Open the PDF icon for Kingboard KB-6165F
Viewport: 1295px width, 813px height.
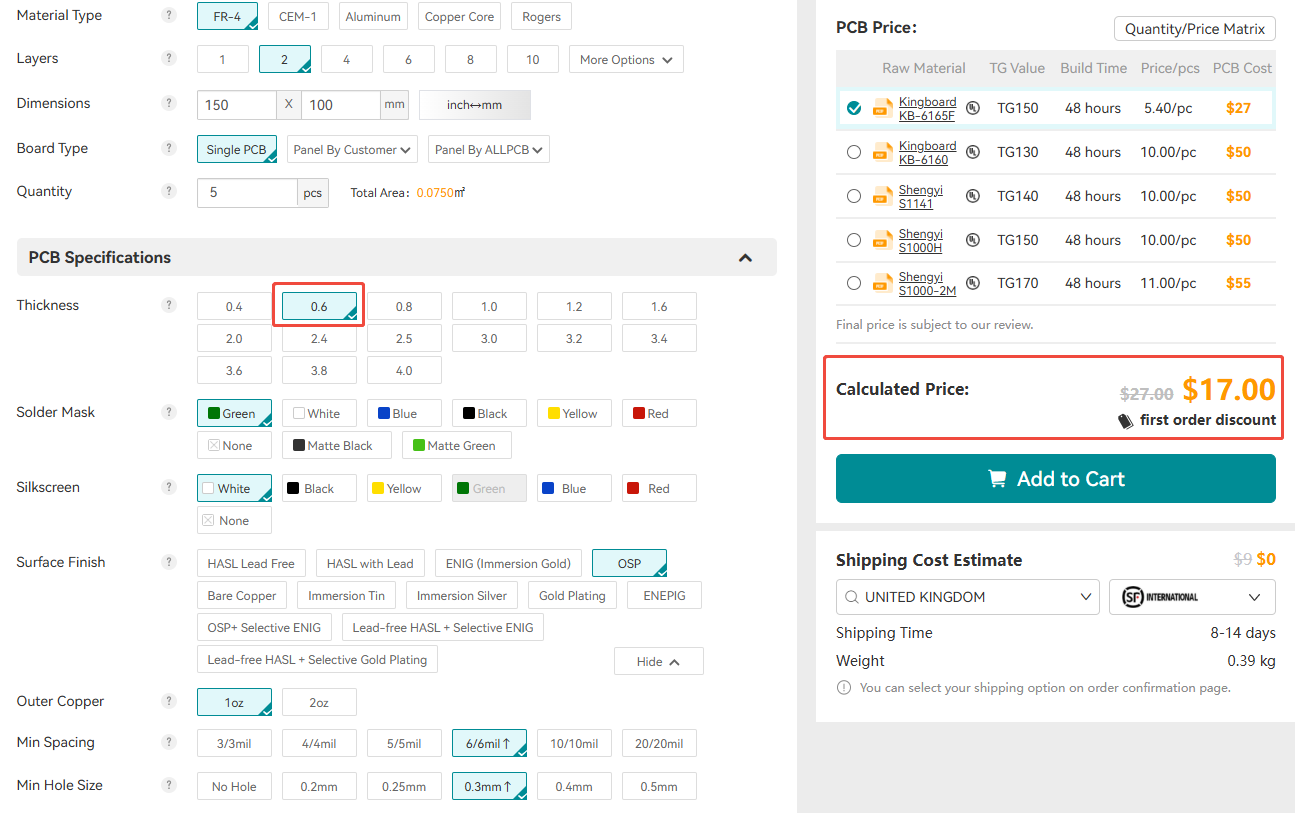point(882,108)
